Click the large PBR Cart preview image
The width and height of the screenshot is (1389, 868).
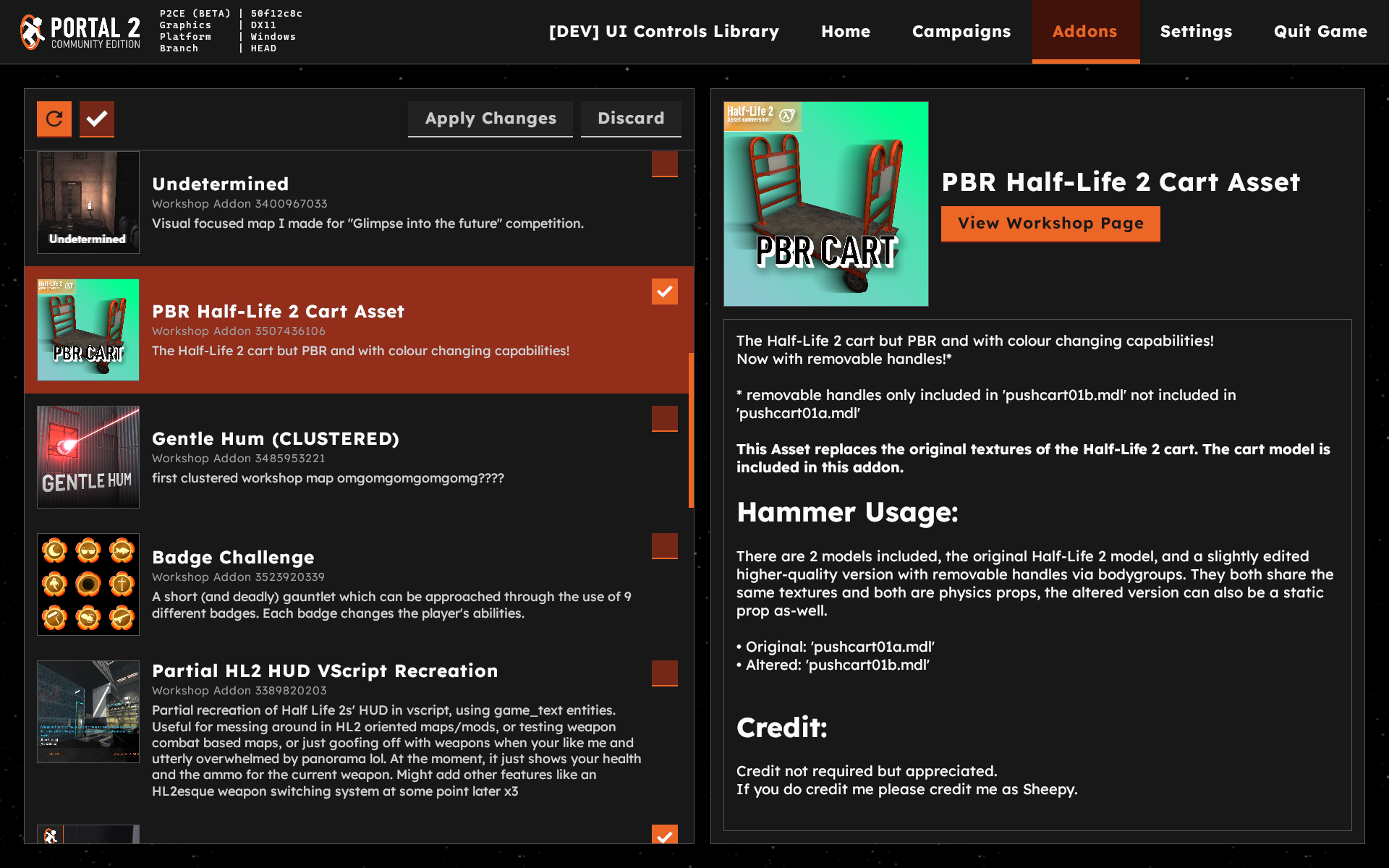[825, 203]
